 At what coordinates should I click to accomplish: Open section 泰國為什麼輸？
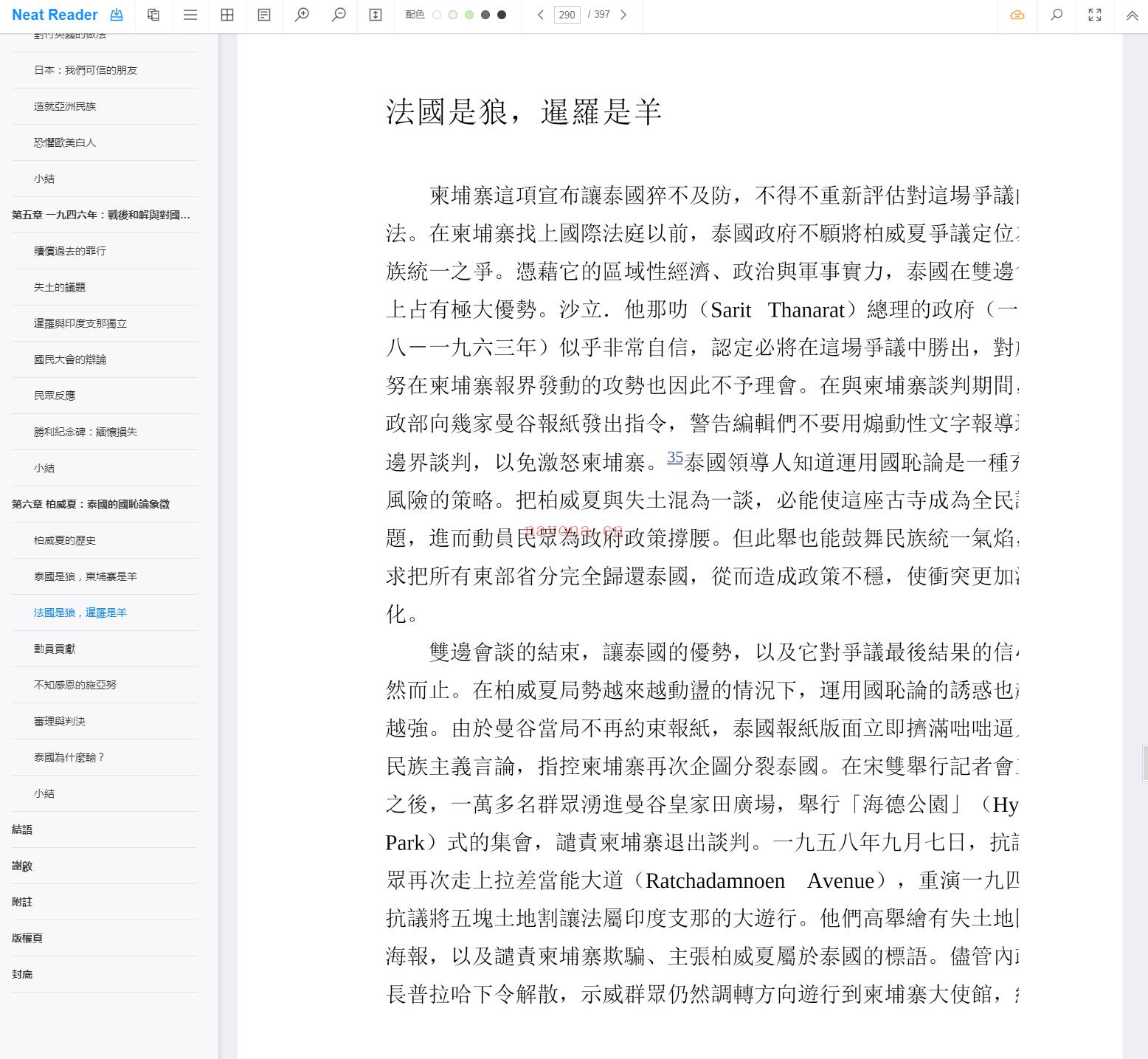pyautogui.click(x=70, y=757)
